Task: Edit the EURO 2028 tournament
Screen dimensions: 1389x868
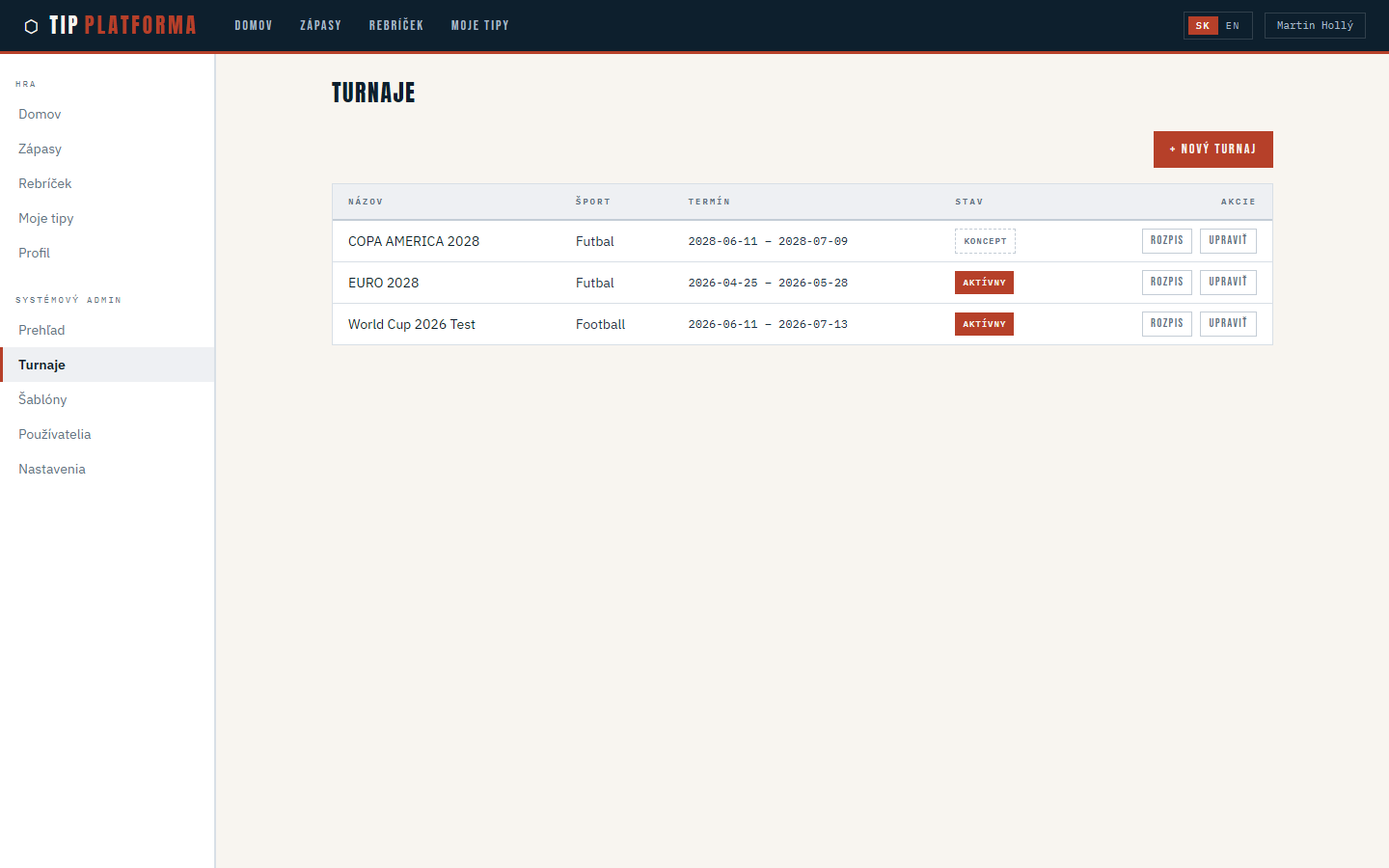Action: coord(1227,283)
